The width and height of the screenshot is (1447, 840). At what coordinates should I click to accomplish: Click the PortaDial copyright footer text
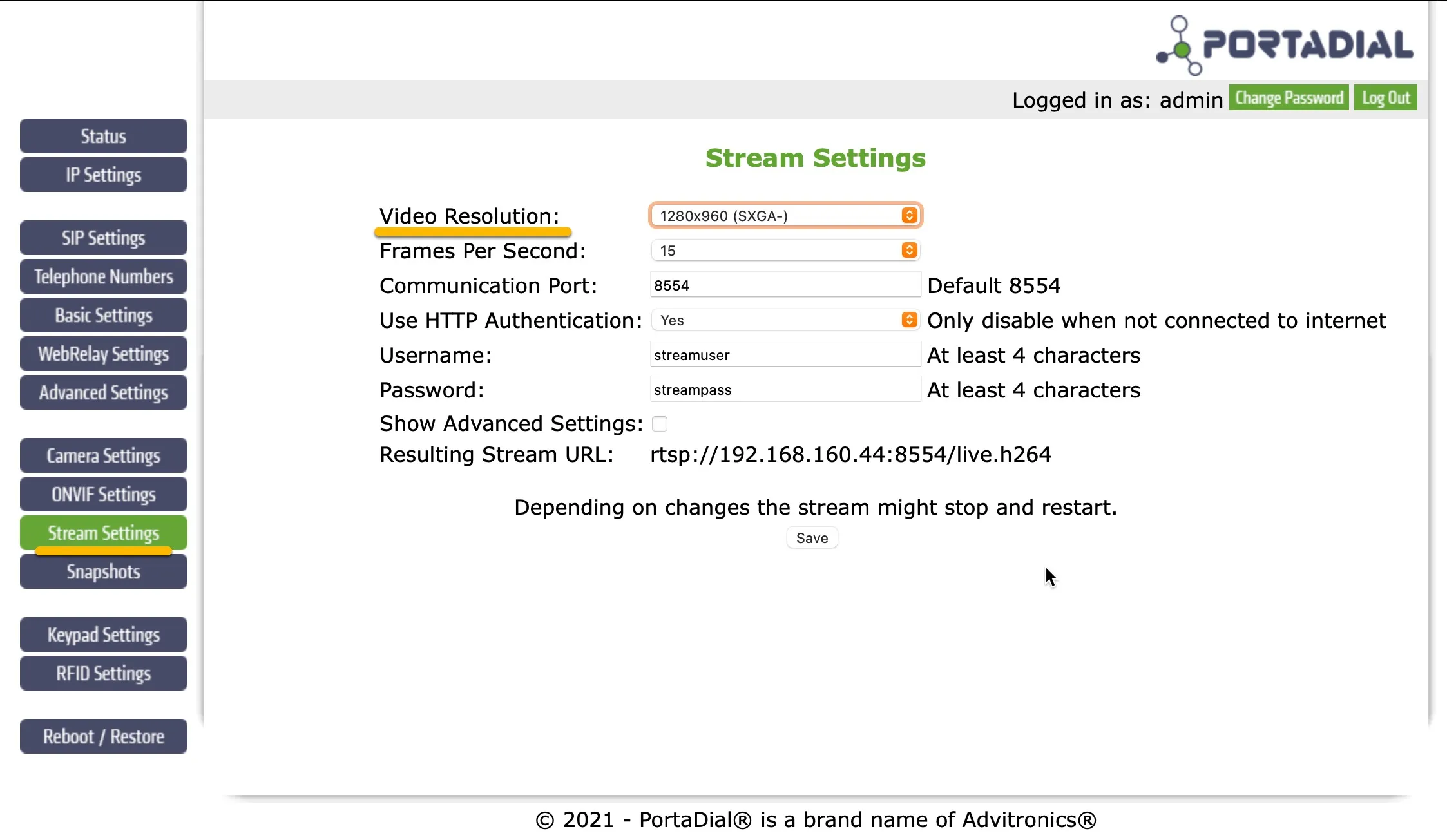[x=816, y=819]
